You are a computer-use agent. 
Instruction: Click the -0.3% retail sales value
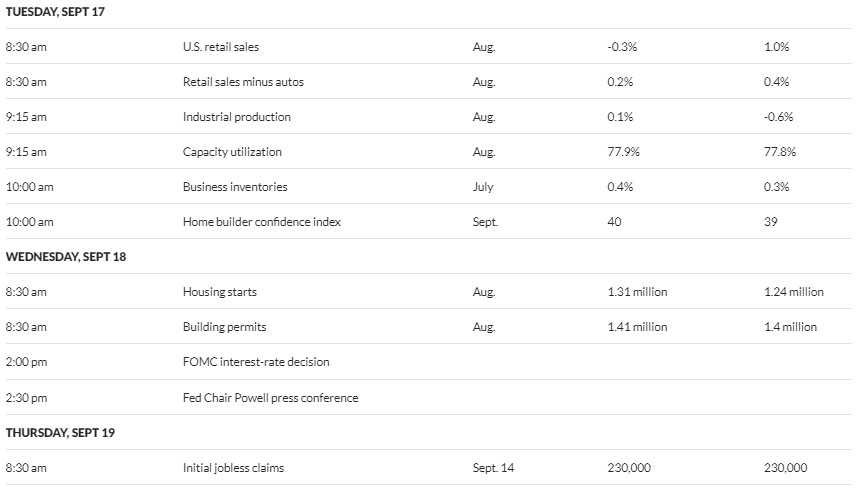click(x=622, y=47)
